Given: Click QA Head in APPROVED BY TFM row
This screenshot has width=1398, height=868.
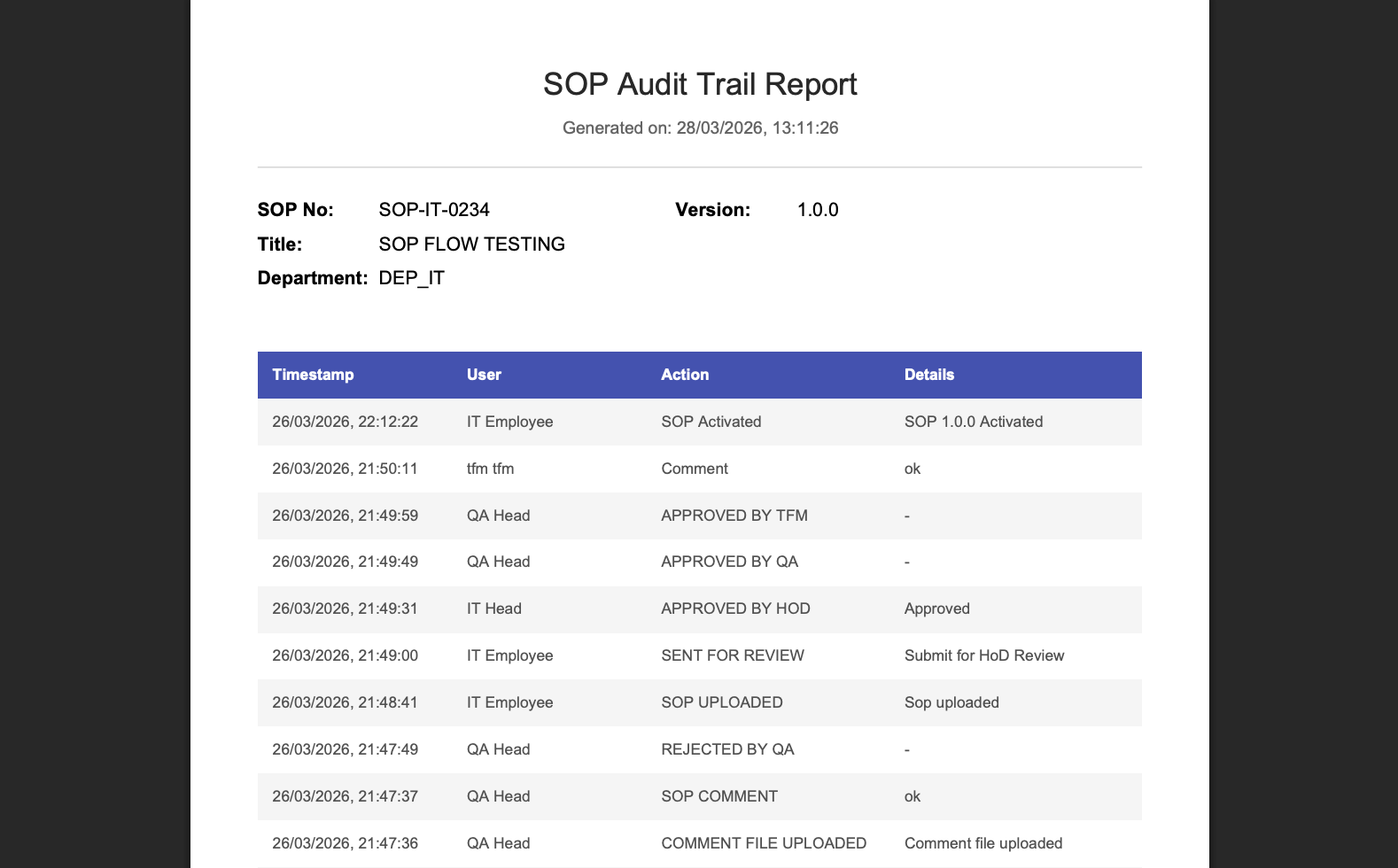Looking at the screenshot, I should (x=498, y=515).
